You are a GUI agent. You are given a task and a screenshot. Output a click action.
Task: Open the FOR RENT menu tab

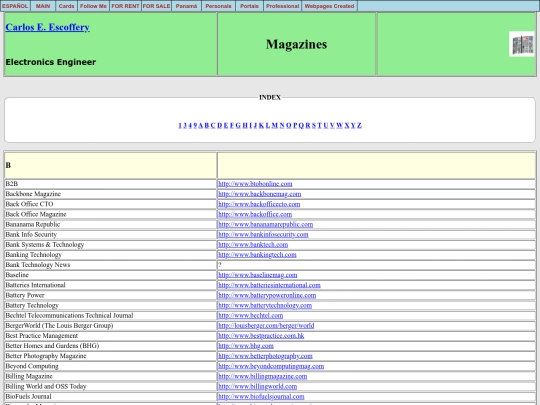pyautogui.click(x=125, y=6)
